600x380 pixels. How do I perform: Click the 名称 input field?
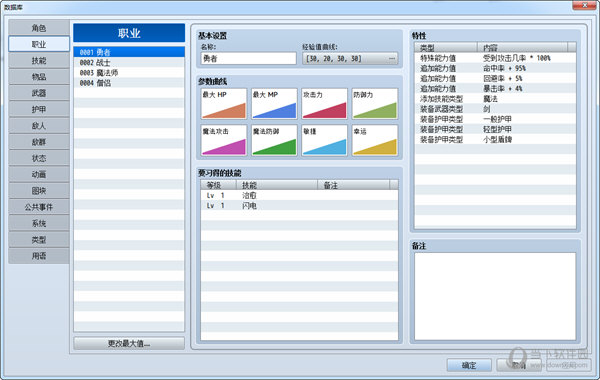[x=248, y=59]
